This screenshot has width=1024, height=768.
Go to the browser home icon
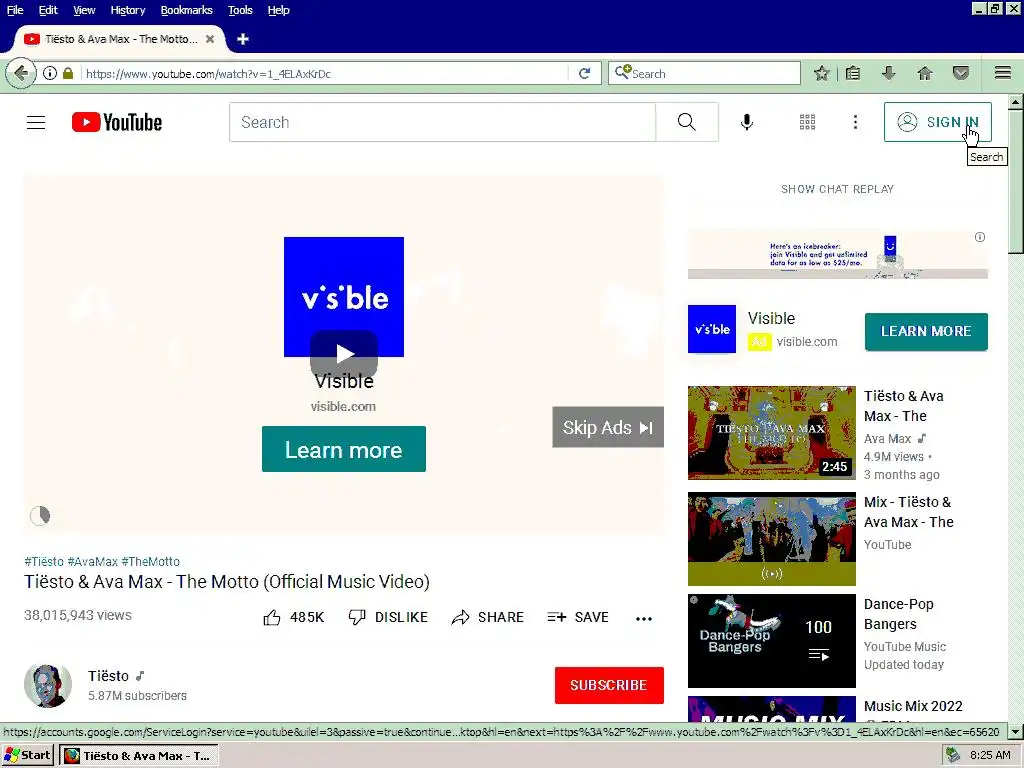[x=925, y=73]
